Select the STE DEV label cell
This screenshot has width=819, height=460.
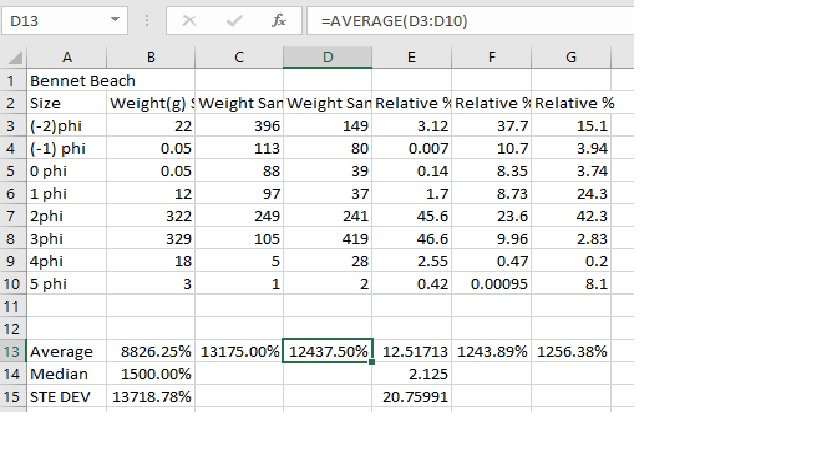(67, 397)
